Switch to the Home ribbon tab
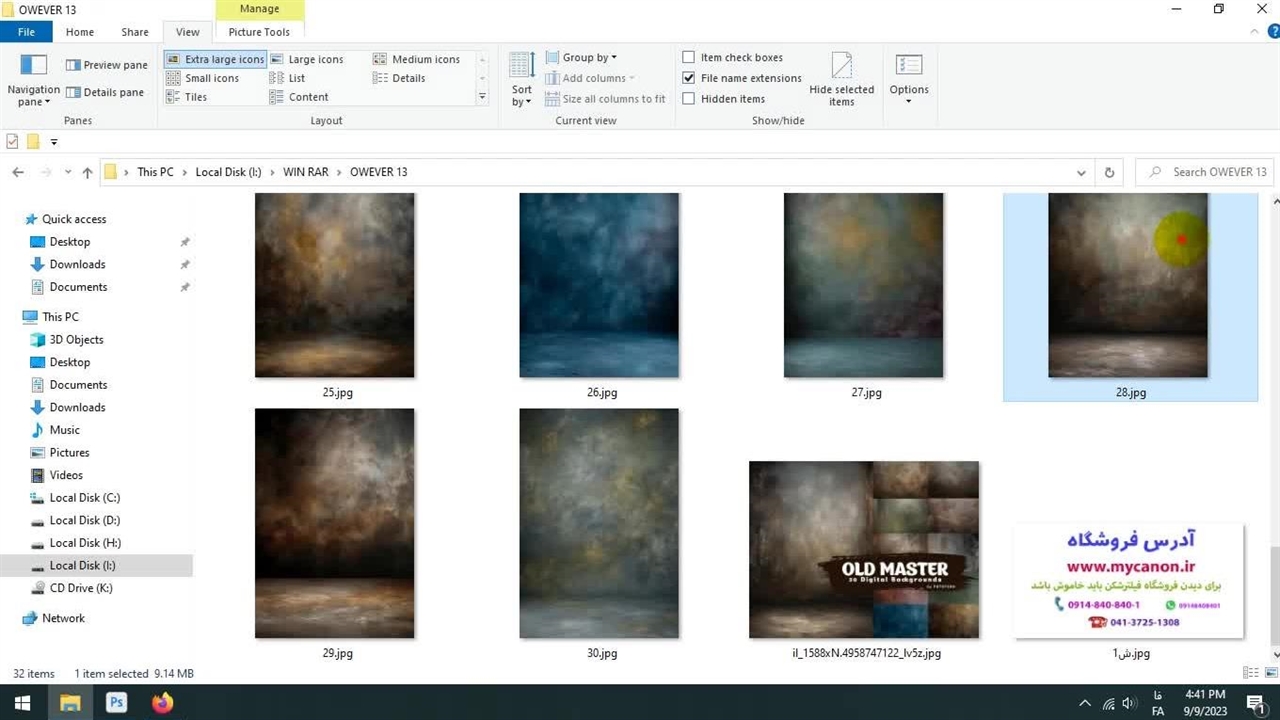 80,32
